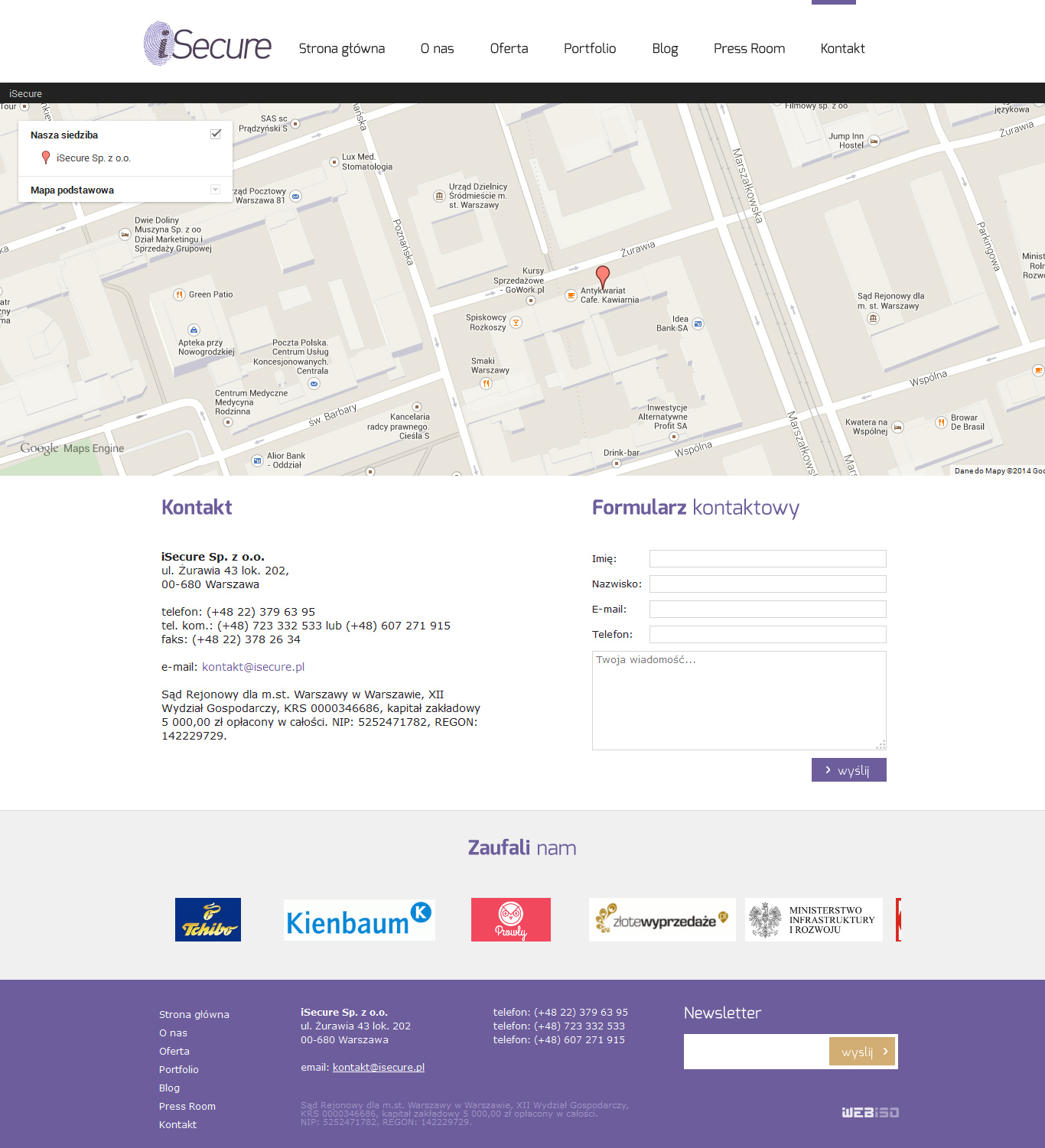This screenshot has height=1148, width=1045.
Task: Click the kontakt@isecure.pl email link
Action: point(253,667)
